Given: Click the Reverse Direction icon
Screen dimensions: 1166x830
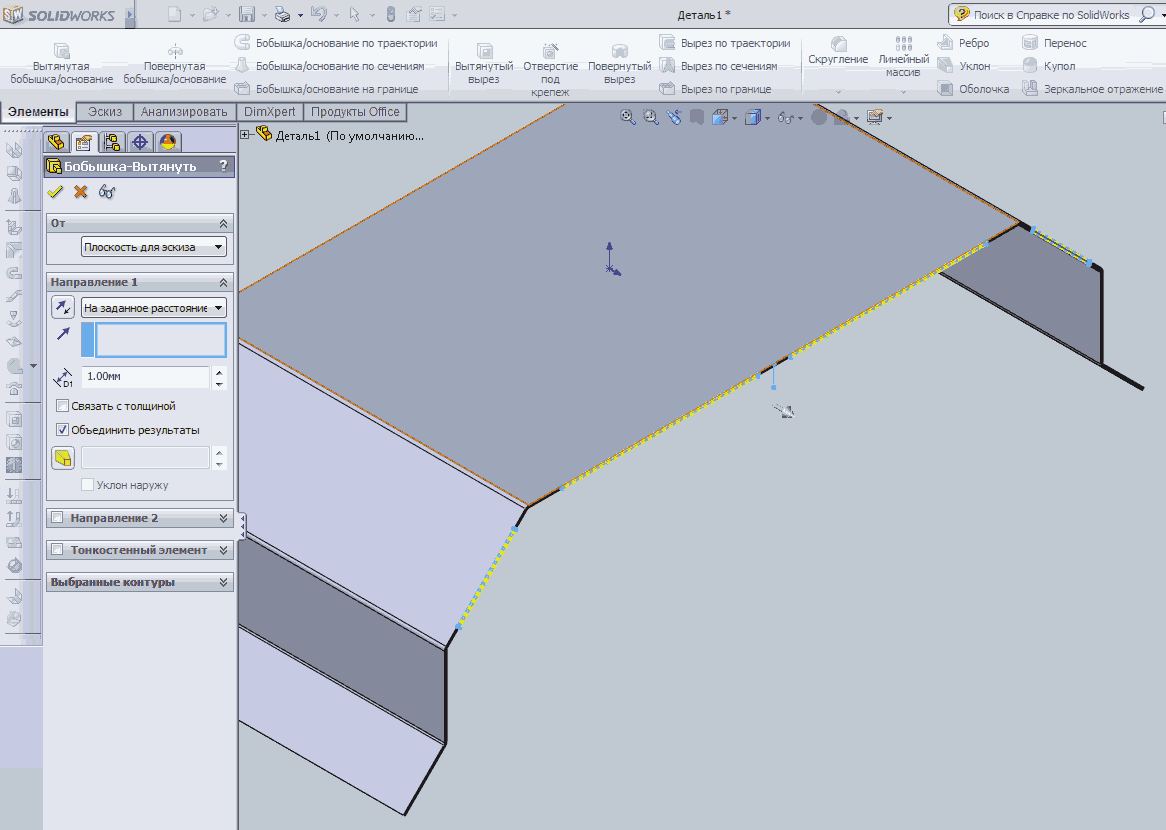Looking at the screenshot, I should tap(62, 306).
